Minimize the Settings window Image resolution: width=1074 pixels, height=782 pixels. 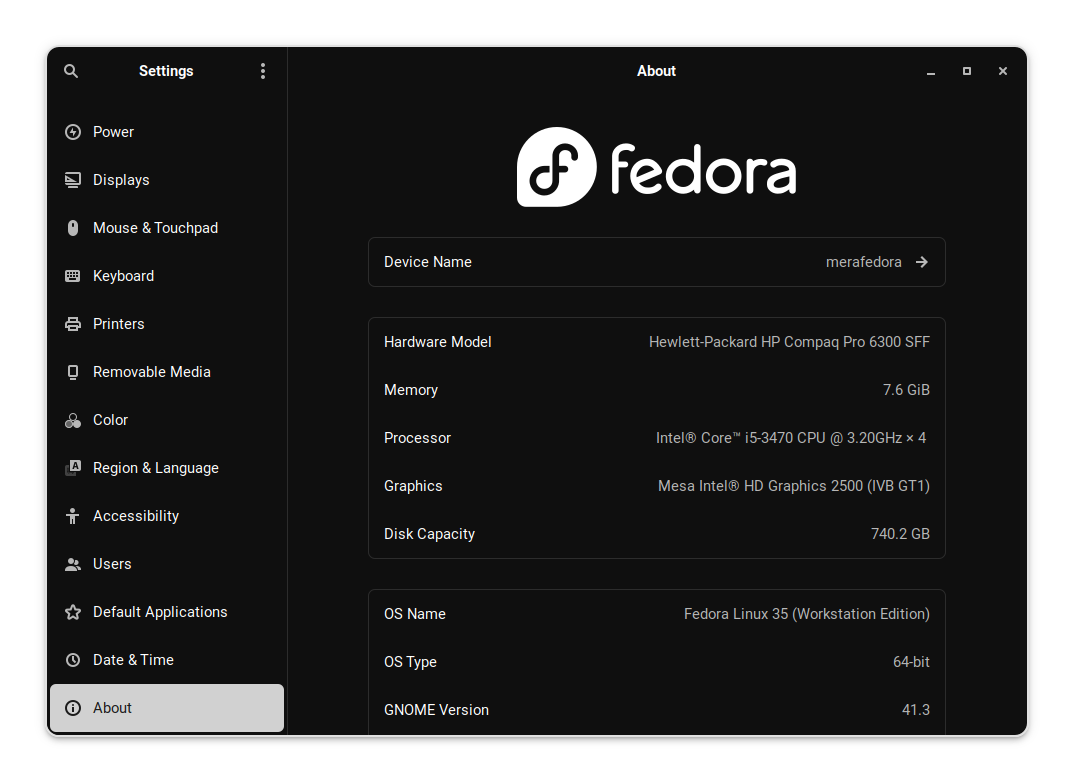931,71
